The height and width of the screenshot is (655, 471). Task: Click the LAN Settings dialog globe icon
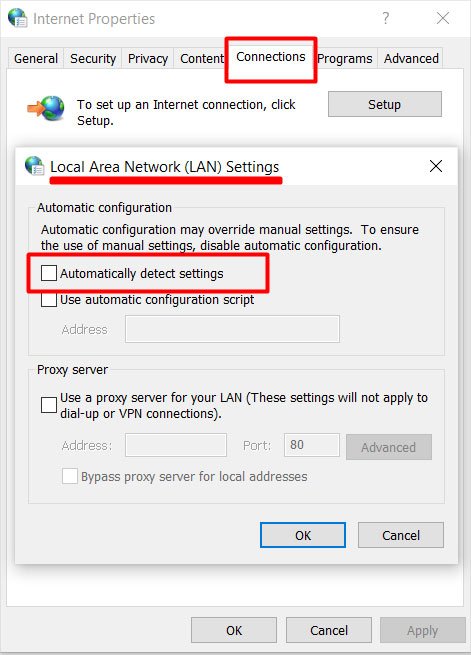[x=34, y=165]
